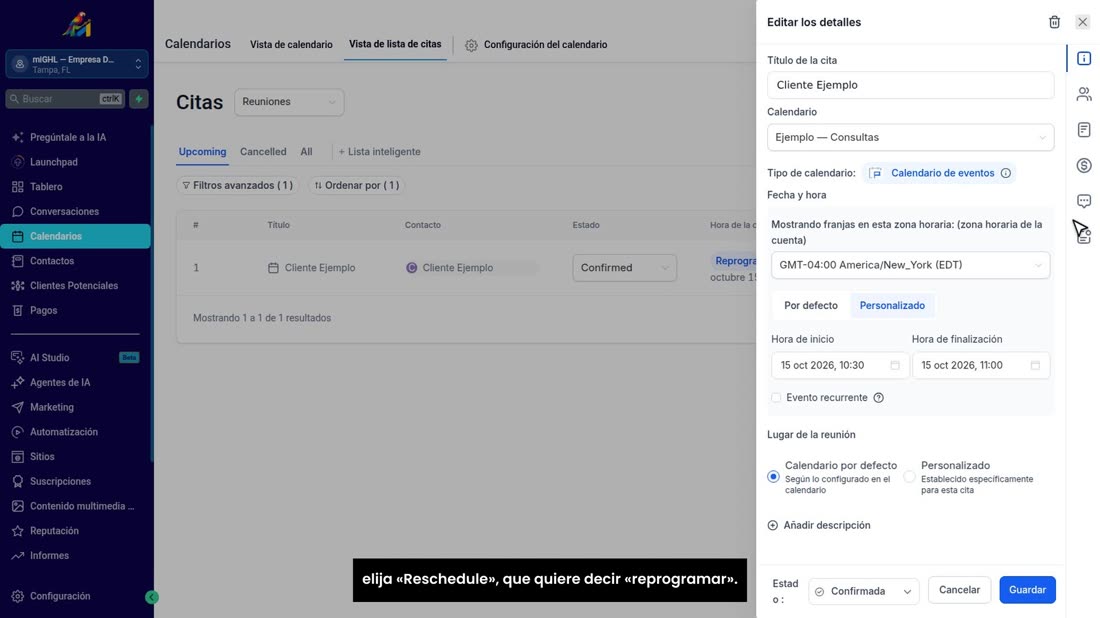Click the green lightning quick actions icon
The width and height of the screenshot is (1100, 618).
click(x=139, y=99)
